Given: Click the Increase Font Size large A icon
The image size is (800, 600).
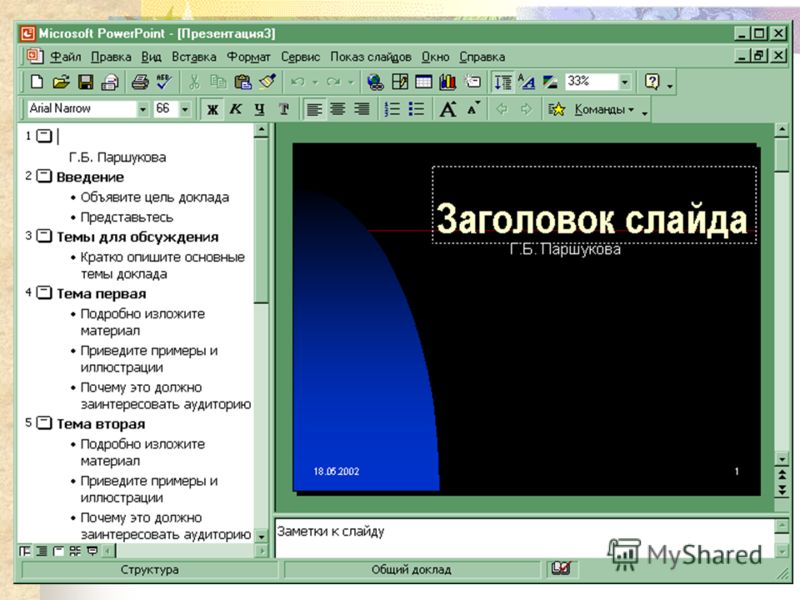Looking at the screenshot, I should pyautogui.click(x=448, y=109).
